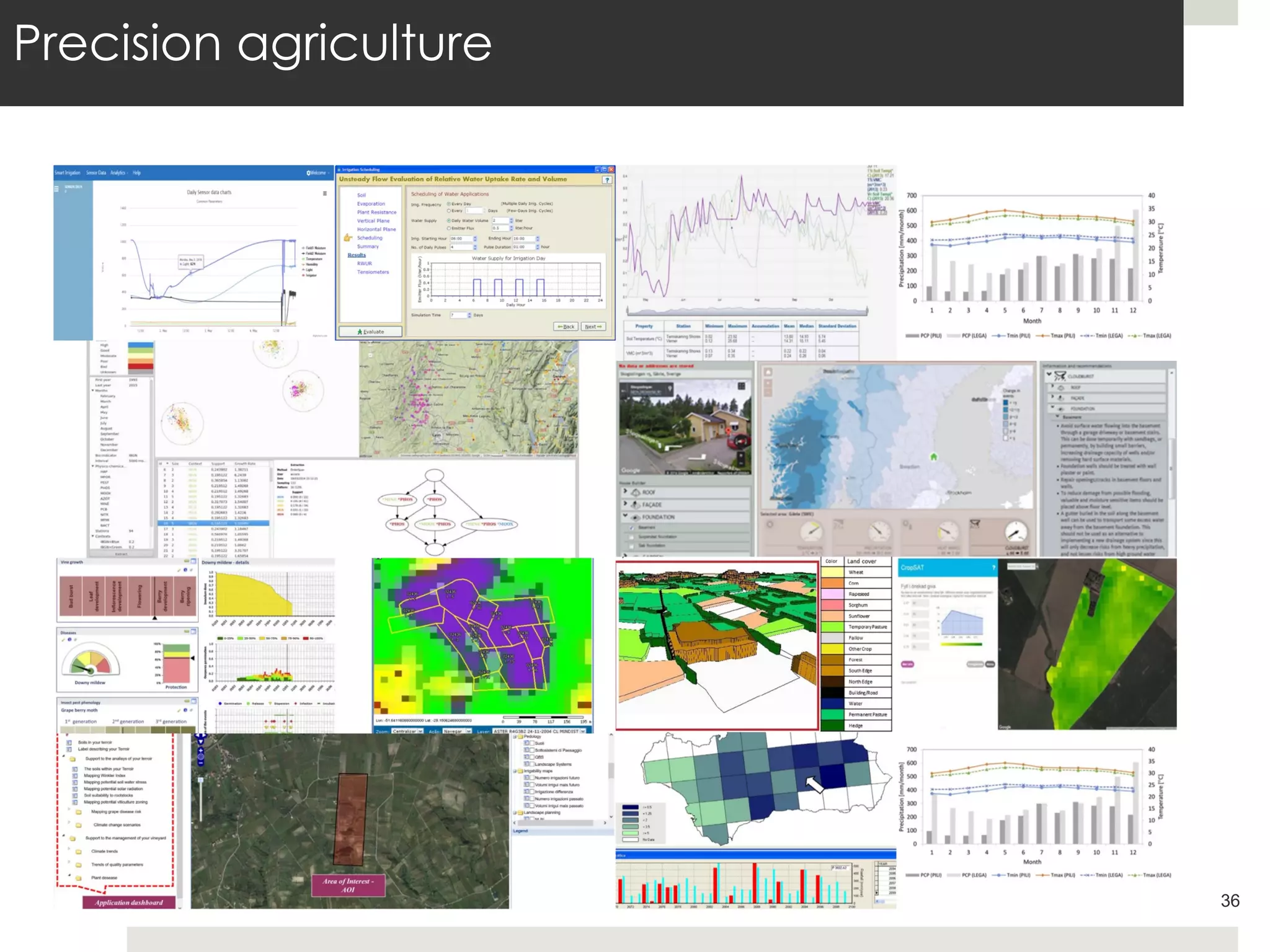
Task: Click the Cloudburst icon in recommendations panel
Action: tap(1060, 376)
